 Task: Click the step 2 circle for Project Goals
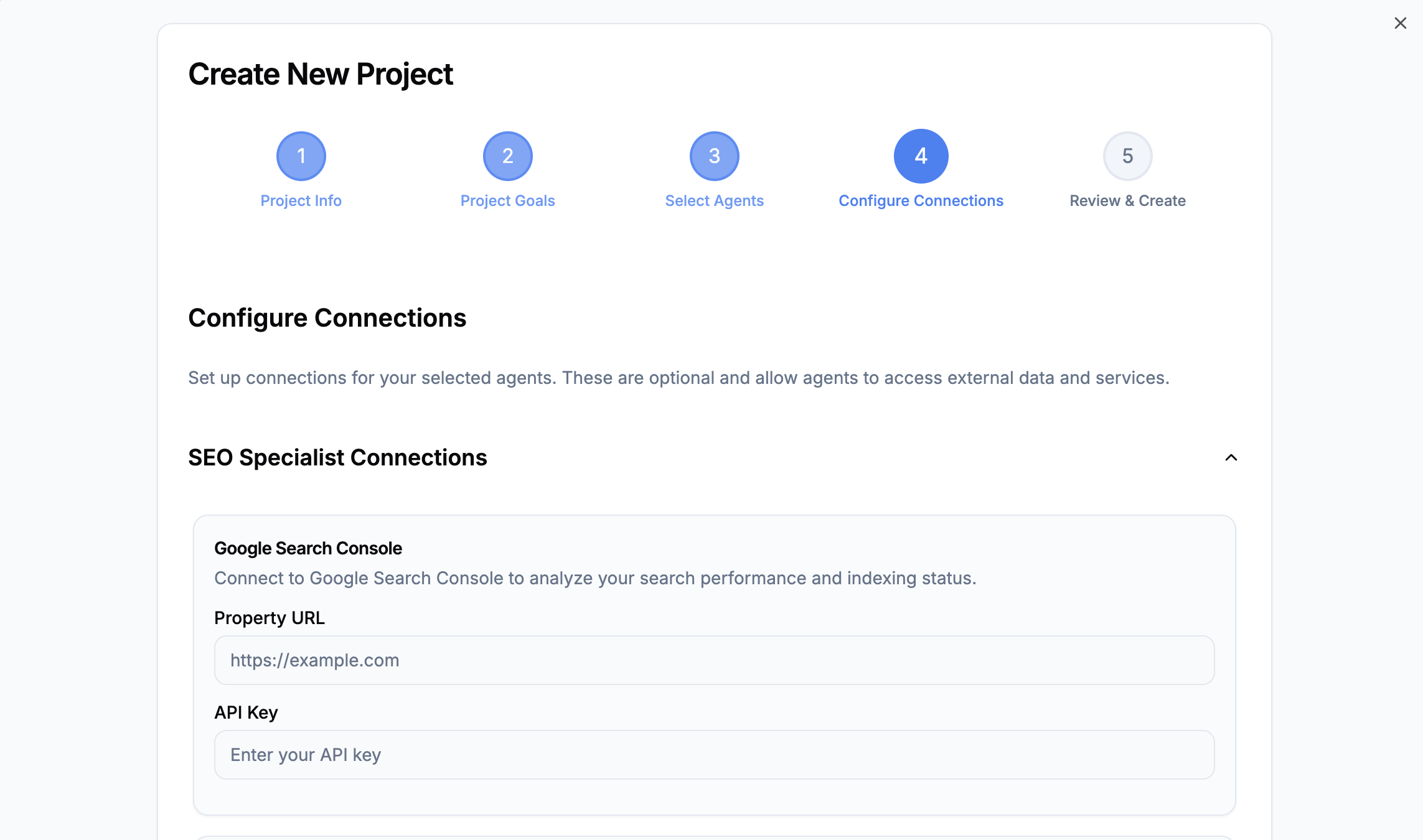click(507, 156)
